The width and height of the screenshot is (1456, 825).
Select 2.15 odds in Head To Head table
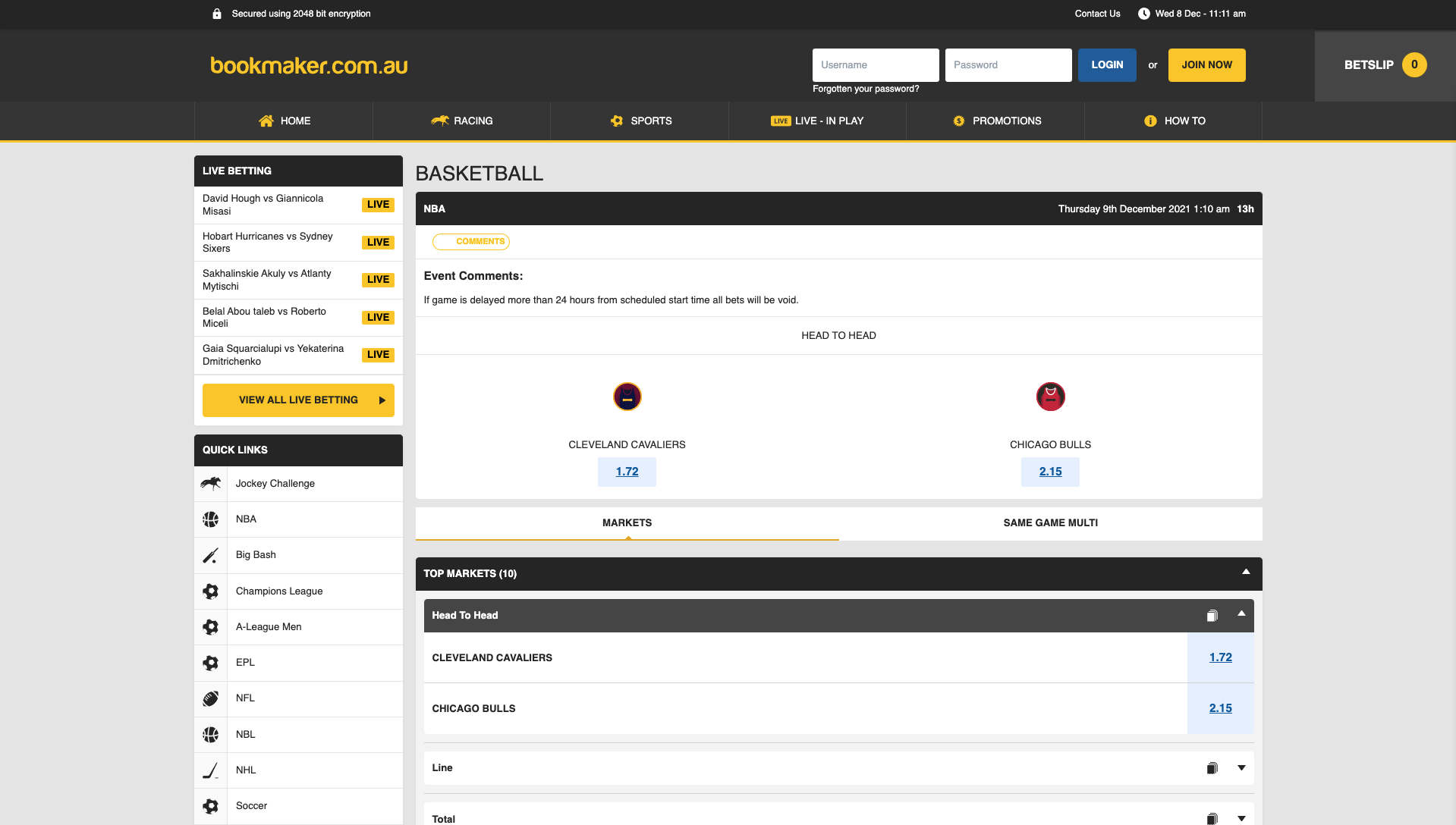(x=1220, y=708)
